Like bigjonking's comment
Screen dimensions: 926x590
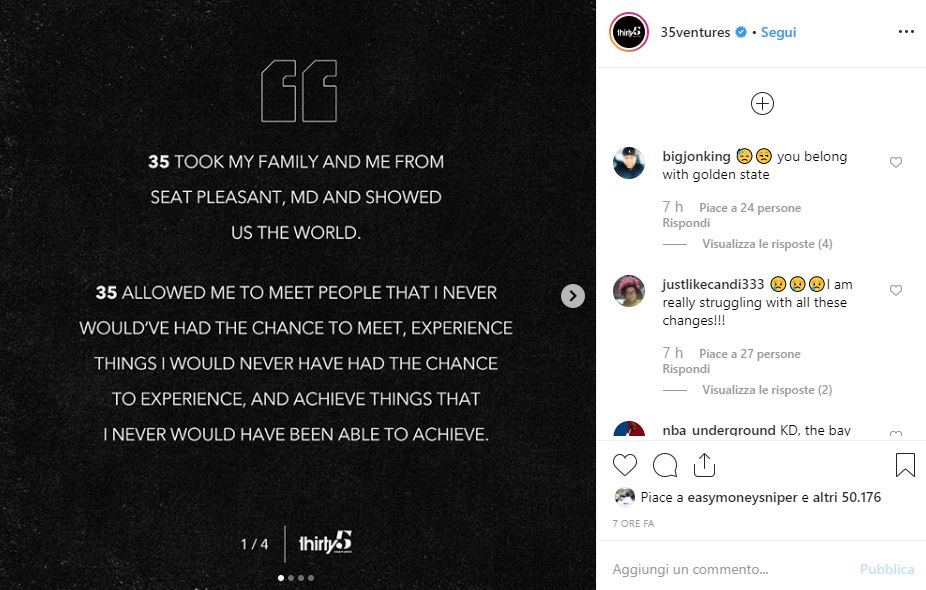(x=896, y=162)
